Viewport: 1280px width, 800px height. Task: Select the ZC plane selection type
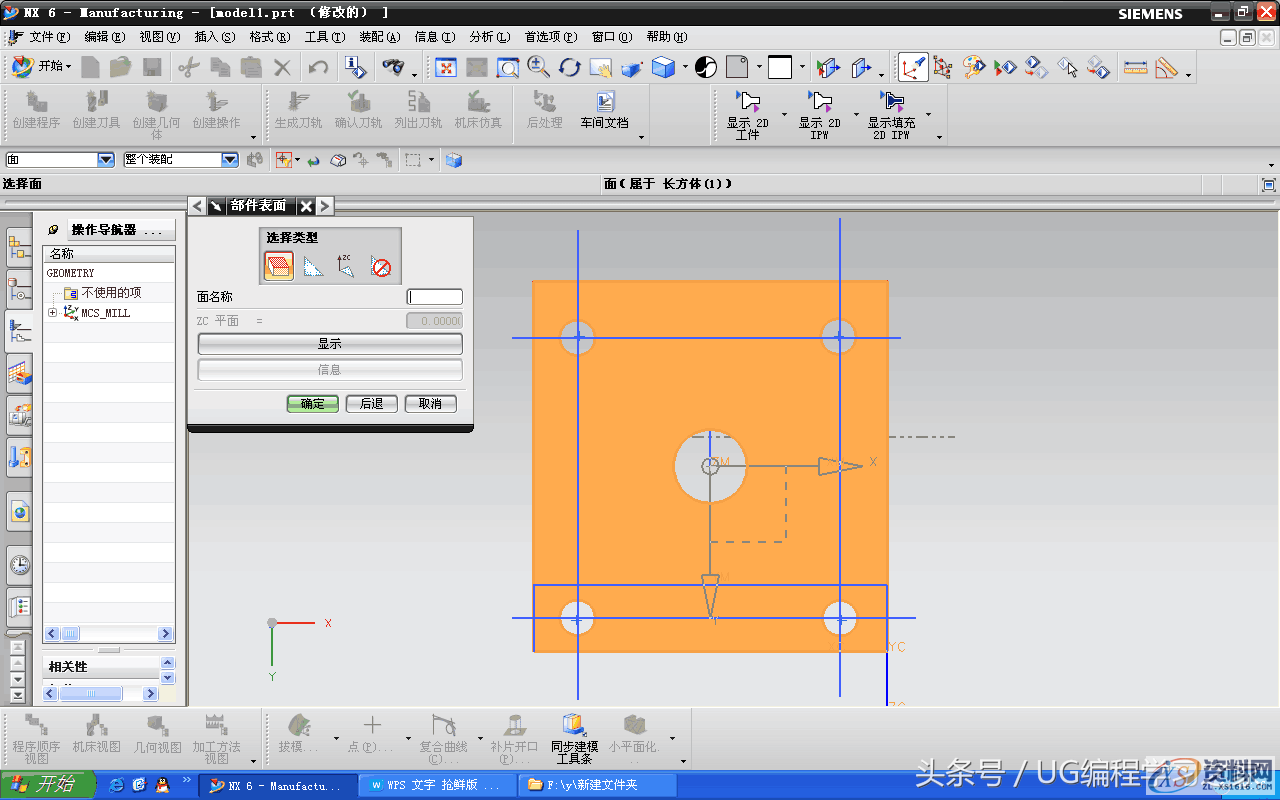pyautogui.click(x=346, y=266)
